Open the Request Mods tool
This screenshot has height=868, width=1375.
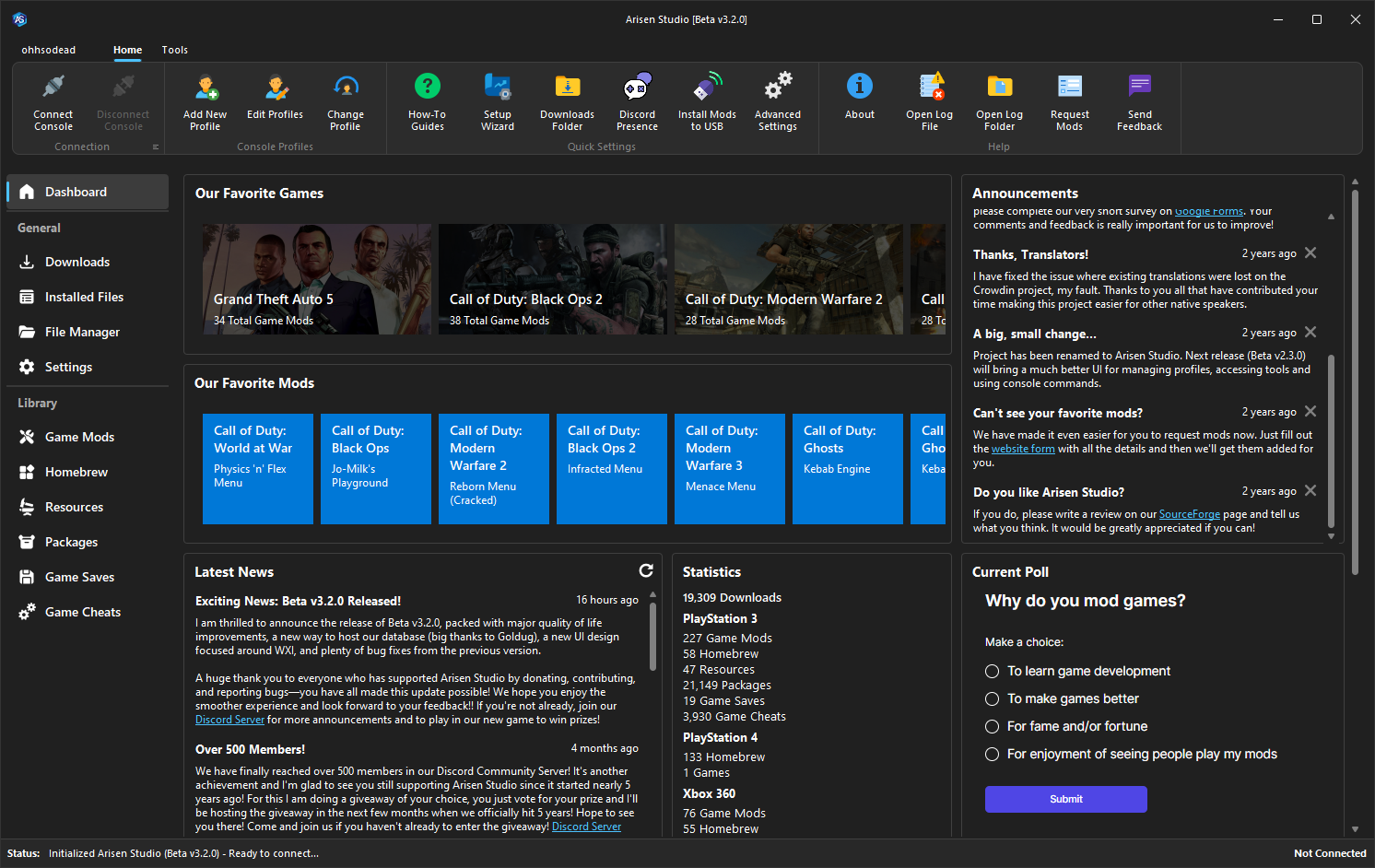1069,101
